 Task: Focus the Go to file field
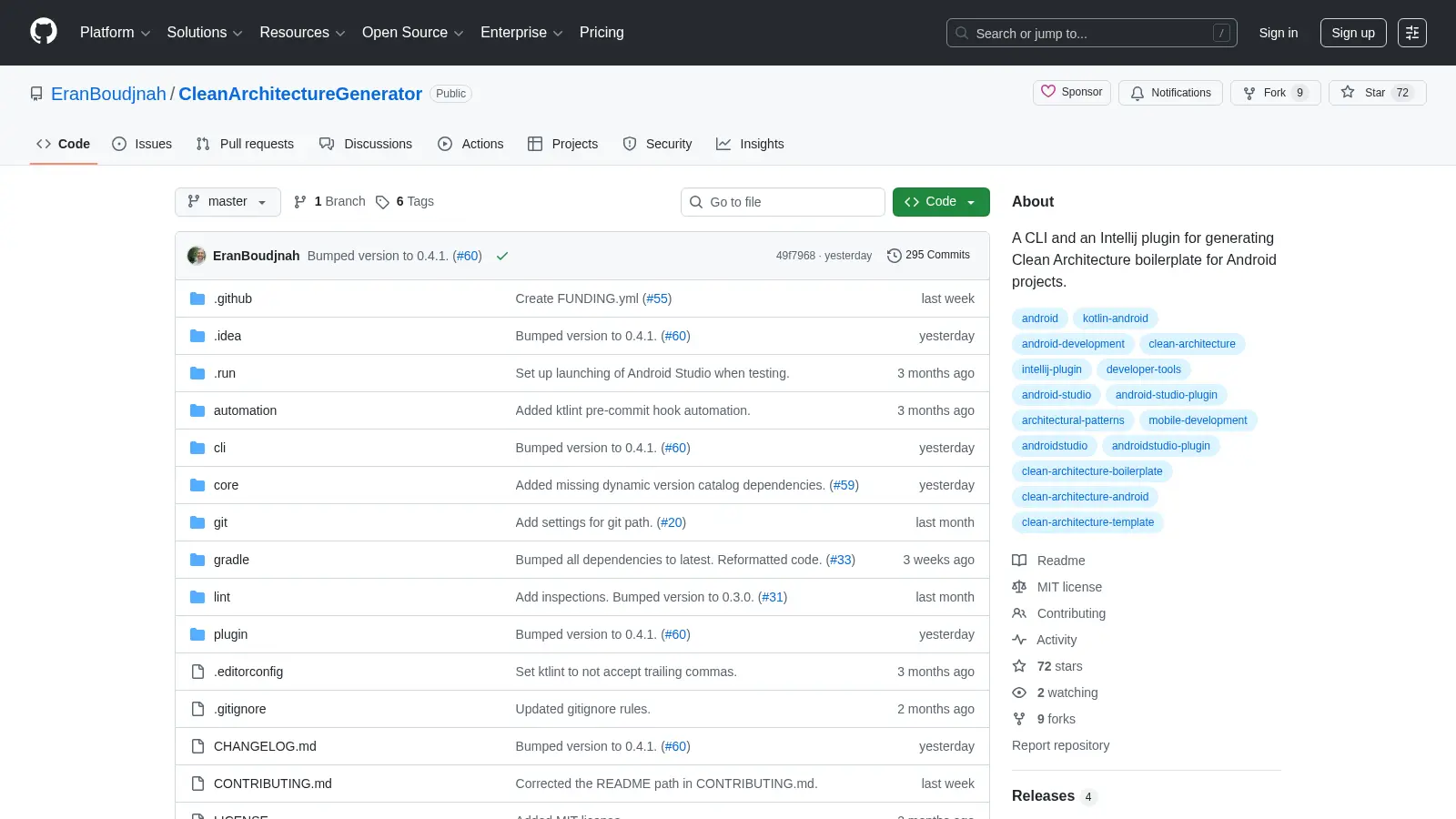coord(783,202)
